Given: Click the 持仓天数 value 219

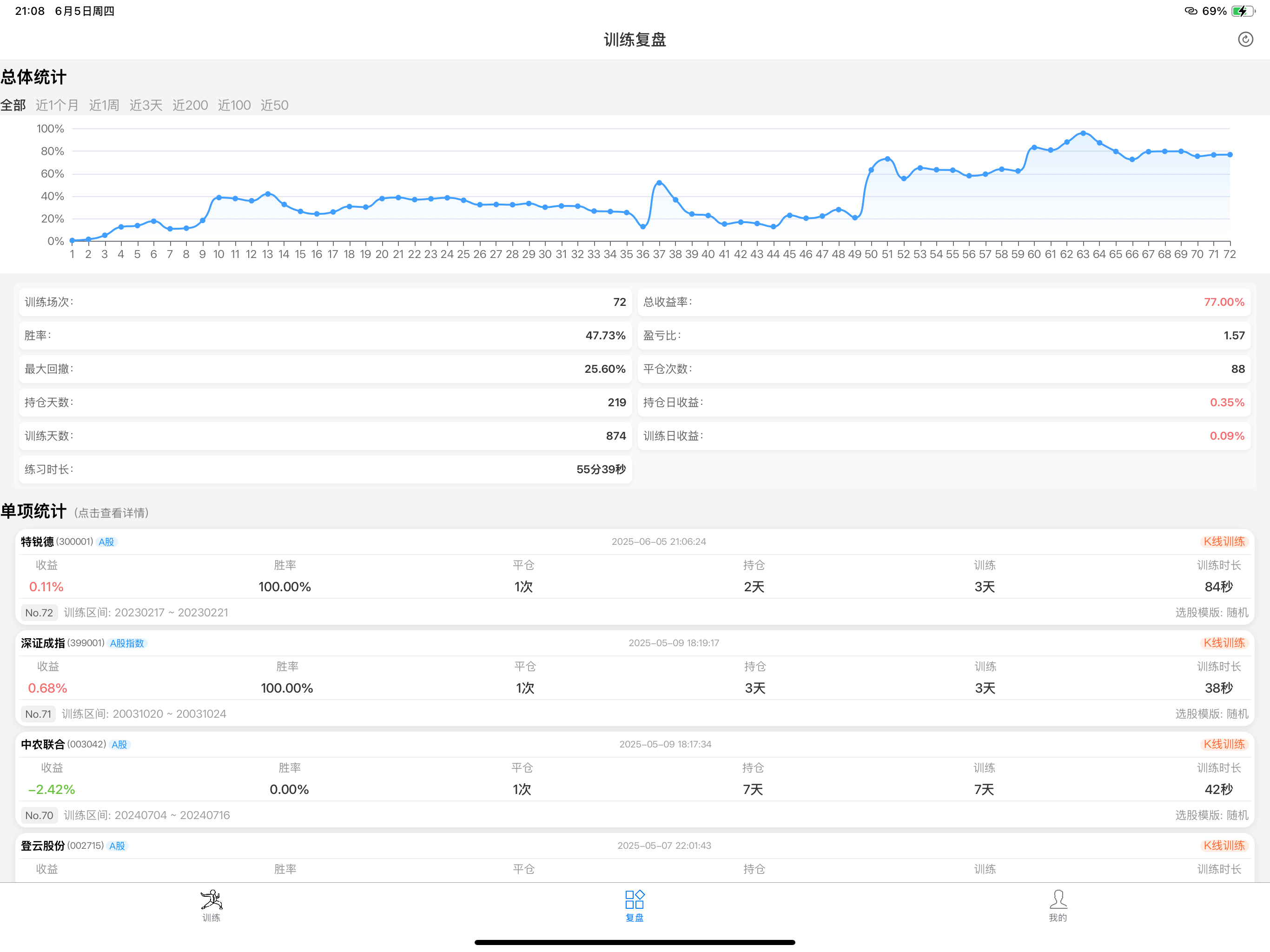Looking at the screenshot, I should [x=617, y=403].
